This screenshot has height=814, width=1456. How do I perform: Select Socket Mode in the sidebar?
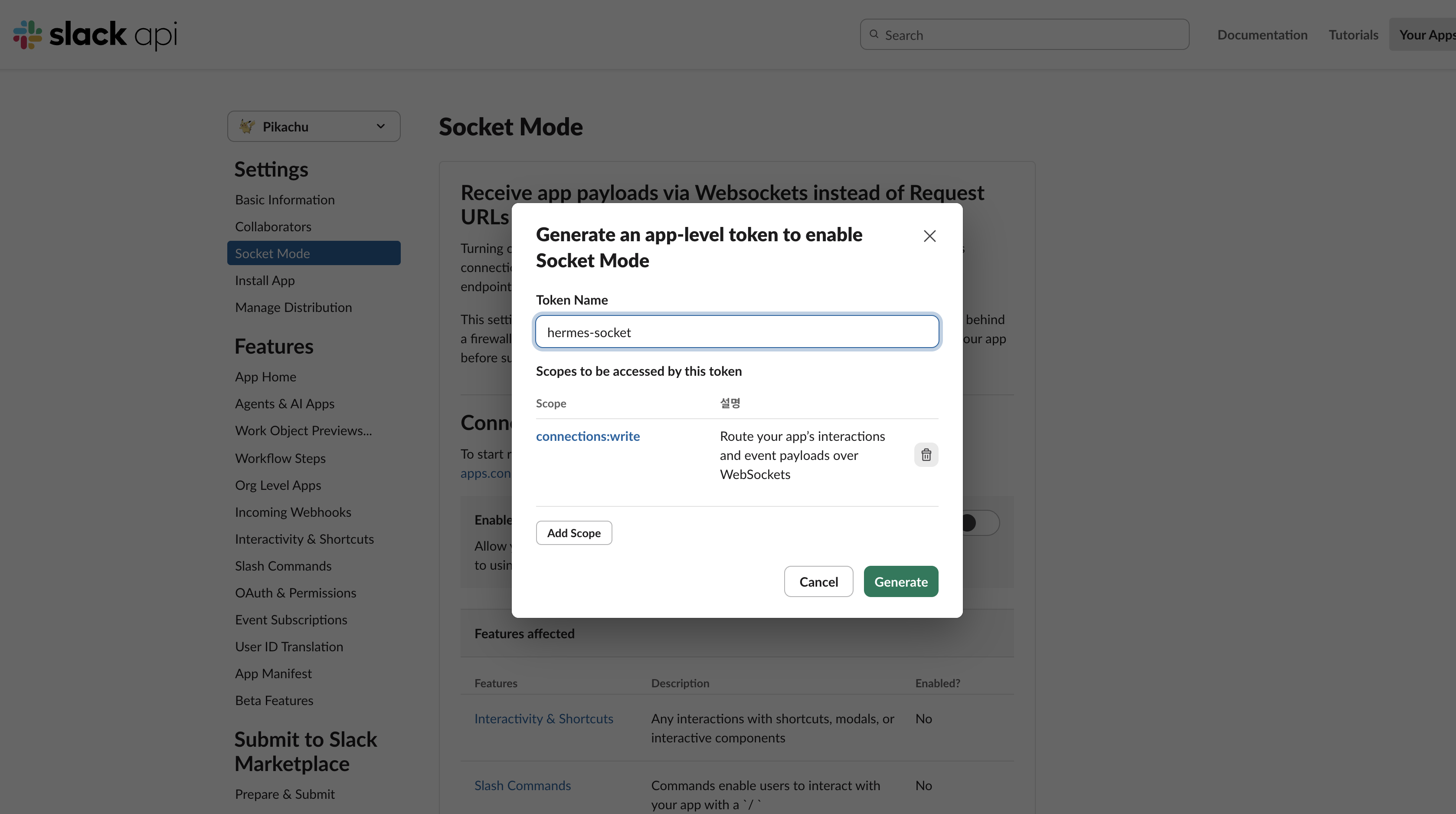pos(314,253)
